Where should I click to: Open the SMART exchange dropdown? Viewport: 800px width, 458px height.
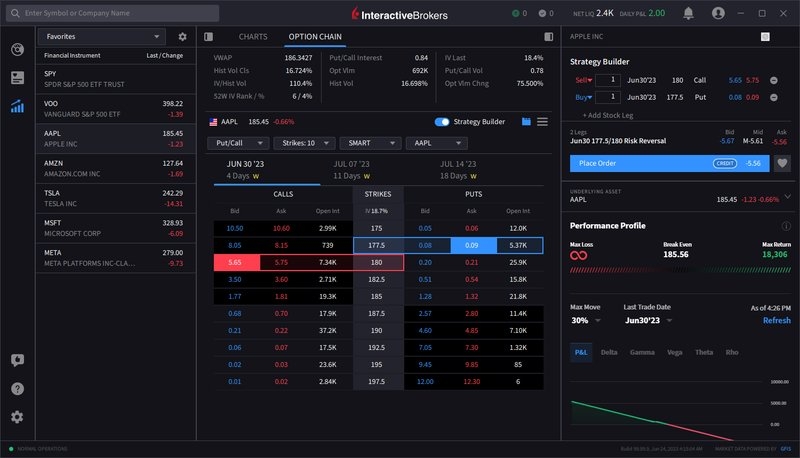point(370,143)
